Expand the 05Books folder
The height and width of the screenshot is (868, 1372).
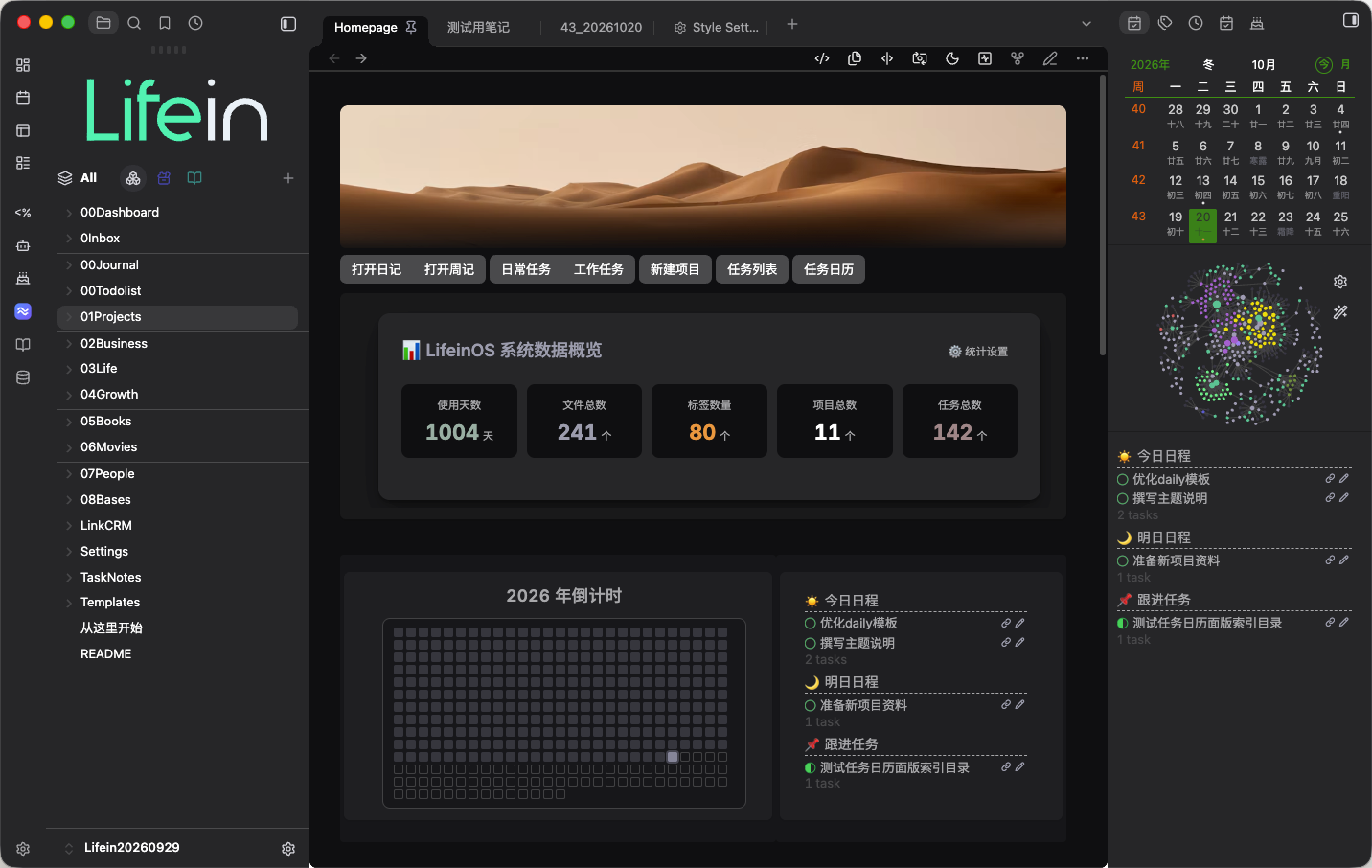point(69,422)
